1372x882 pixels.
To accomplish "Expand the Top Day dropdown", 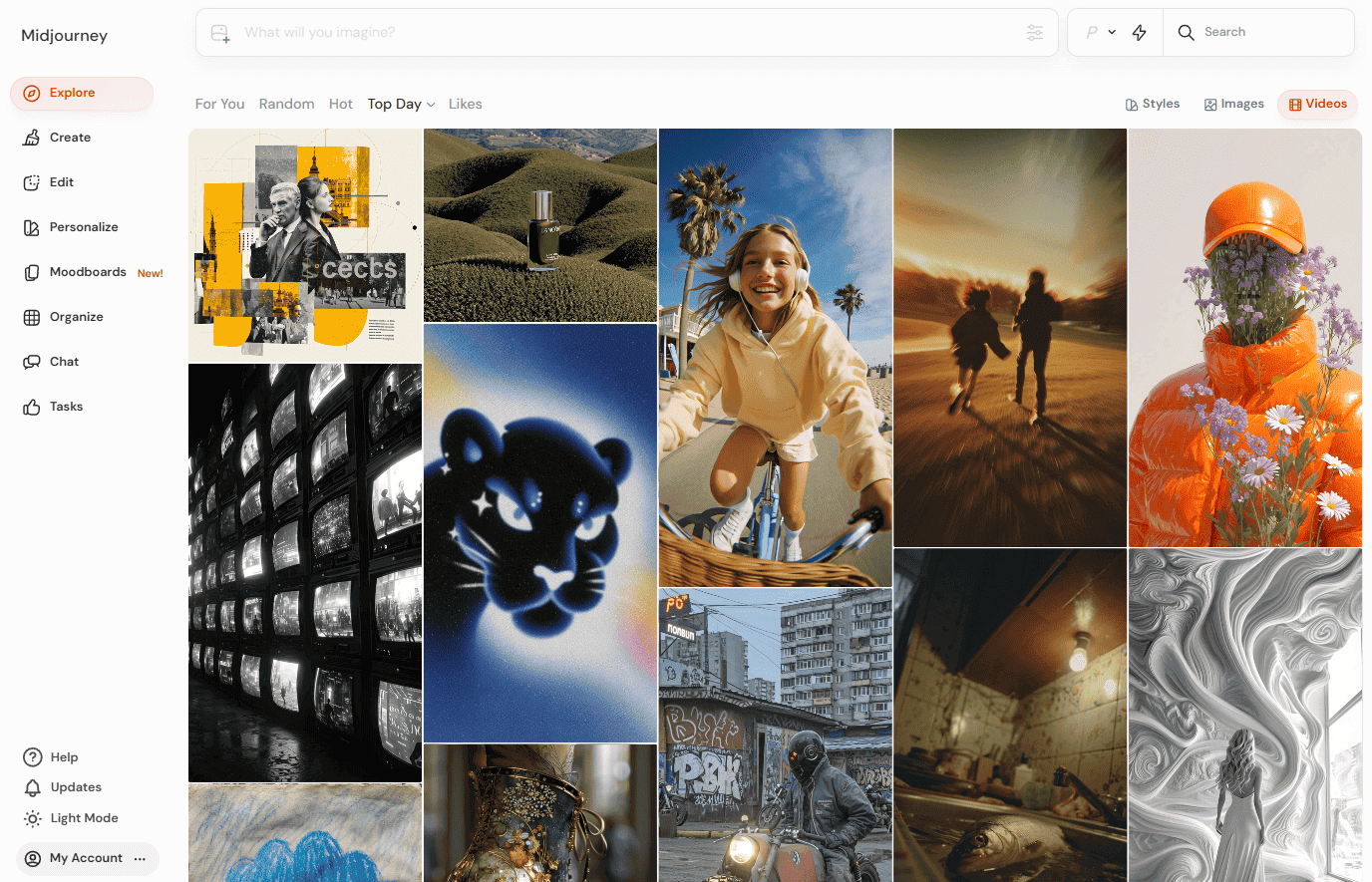I will coord(401,104).
